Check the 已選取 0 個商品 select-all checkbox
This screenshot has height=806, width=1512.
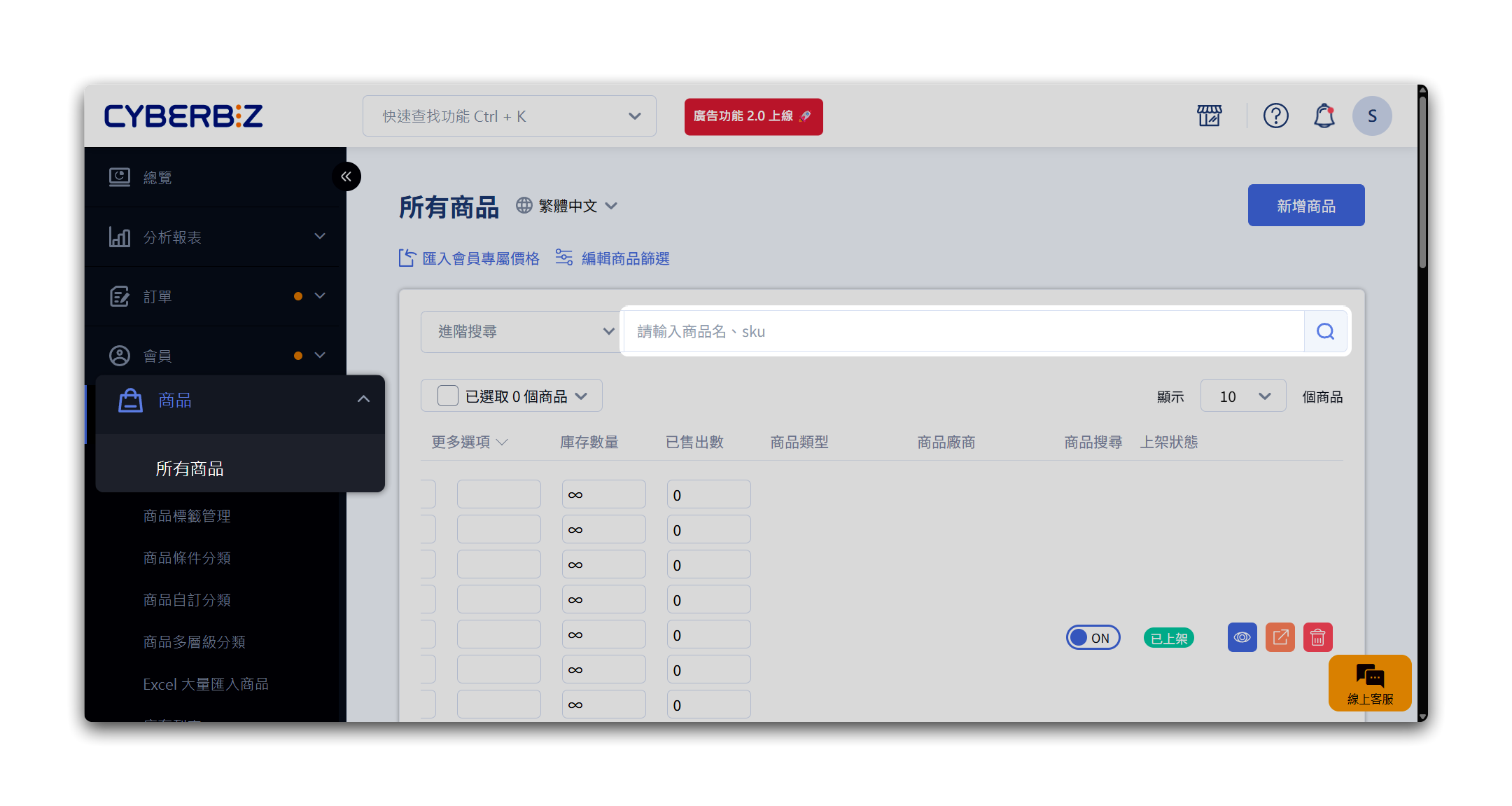(x=447, y=396)
